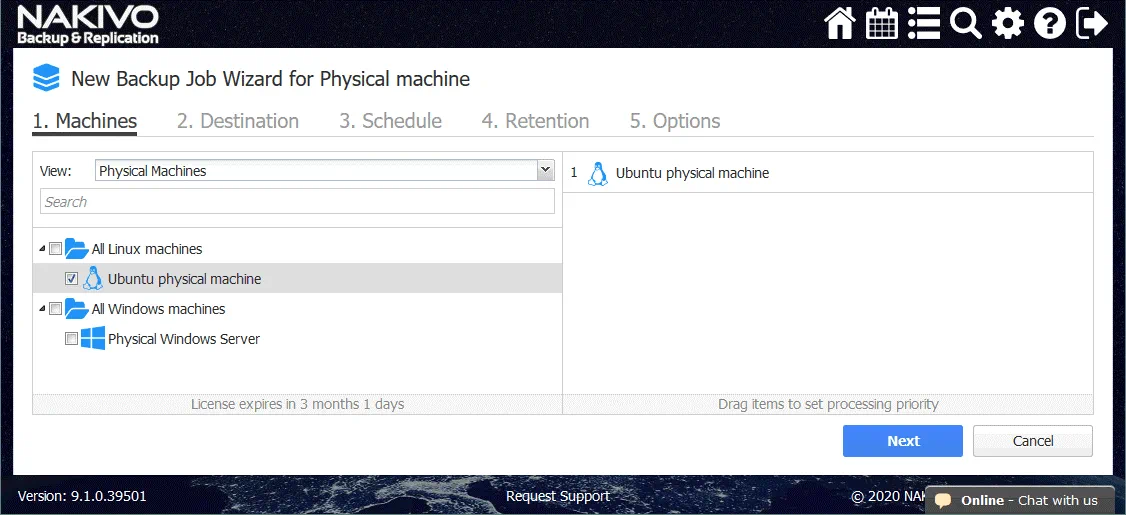Screen dimensions: 1126x515
Task: Check the All Linux machines checkbox
Action: (x=55, y=249)
